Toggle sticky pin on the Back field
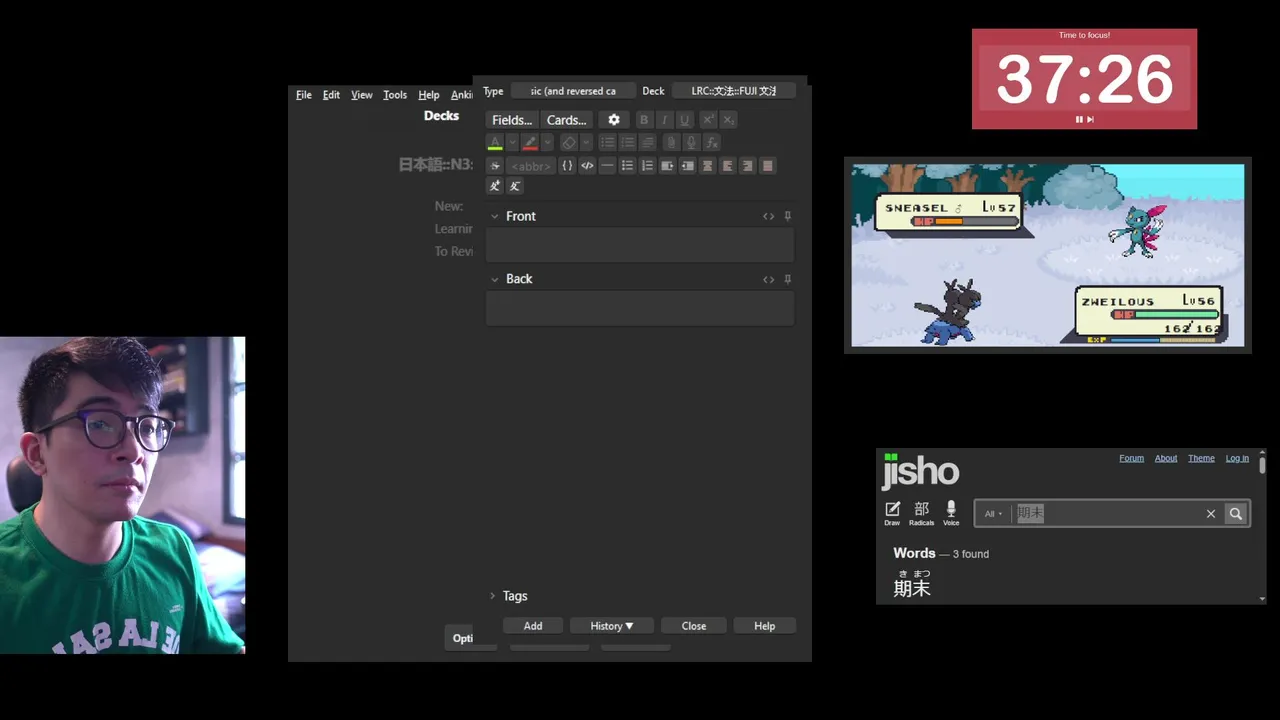 click(x=787, y=279)
